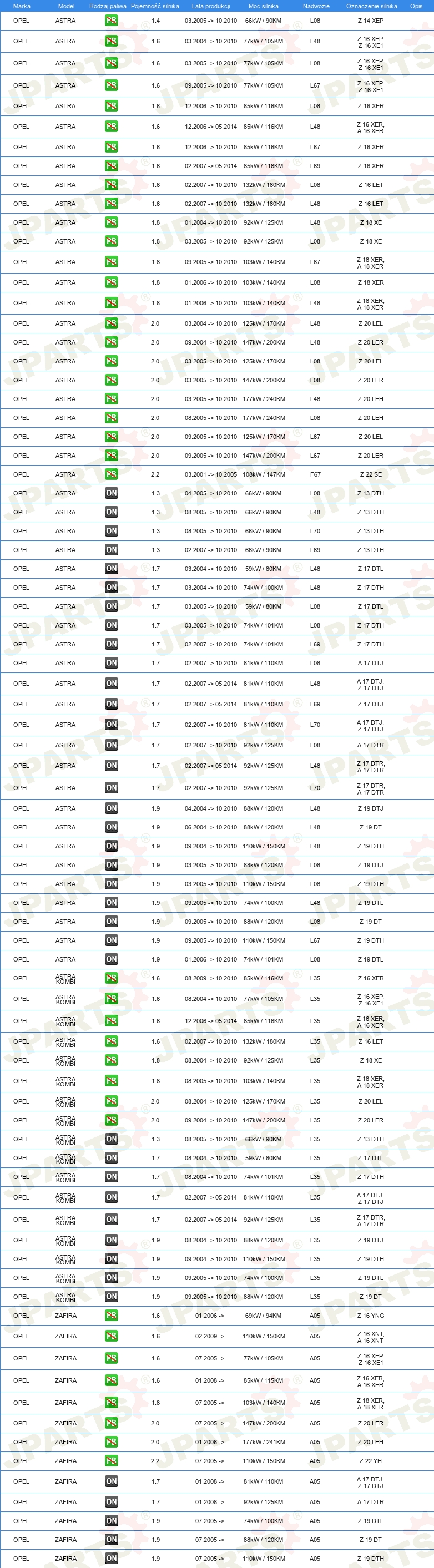This screenshot has width=434, height=1568.
Task: Click the Model column header
Action: (x=65, y=6)
